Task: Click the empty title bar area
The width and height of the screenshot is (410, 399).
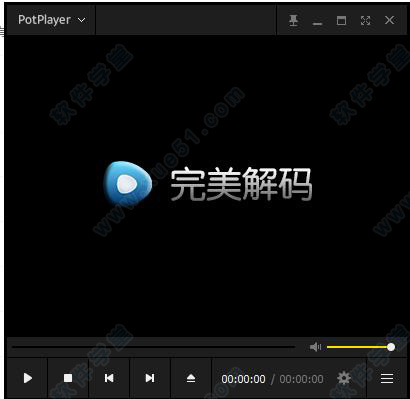Action: pyautogui.click(x=186, y=20)
